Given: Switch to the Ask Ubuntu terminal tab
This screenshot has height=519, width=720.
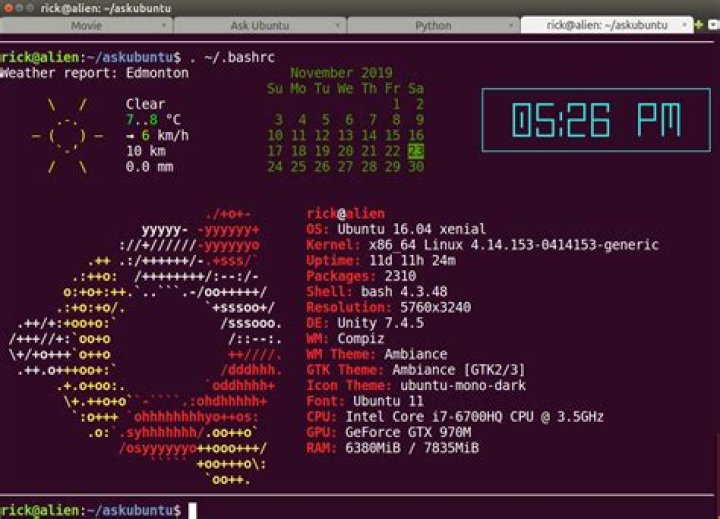Looking at the screenshot, I should click(260, 26).
